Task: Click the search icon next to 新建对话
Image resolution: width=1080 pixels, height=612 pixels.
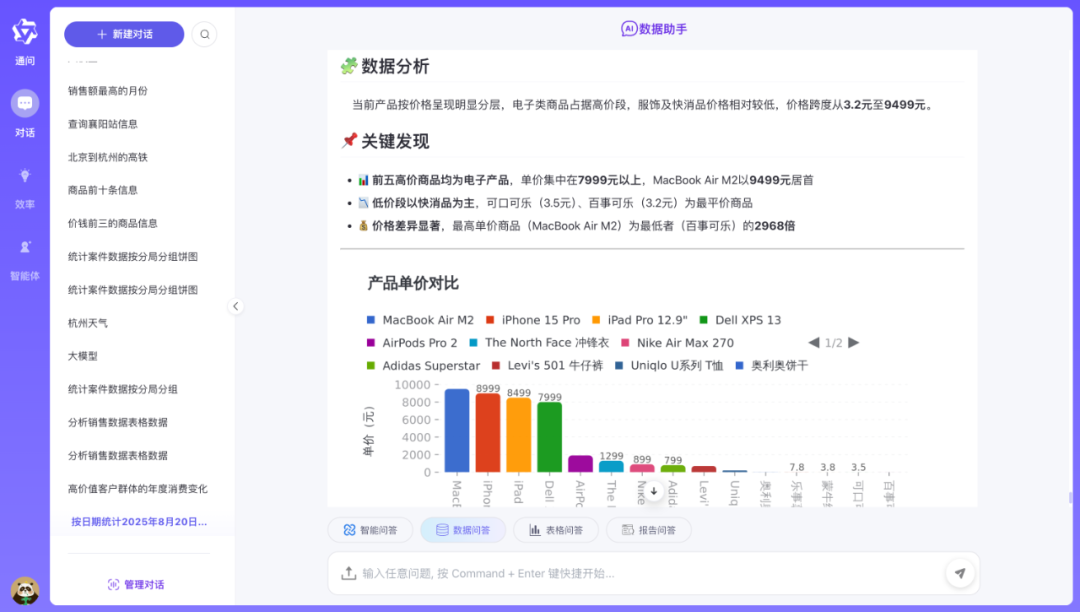Action: coord(204,33)
